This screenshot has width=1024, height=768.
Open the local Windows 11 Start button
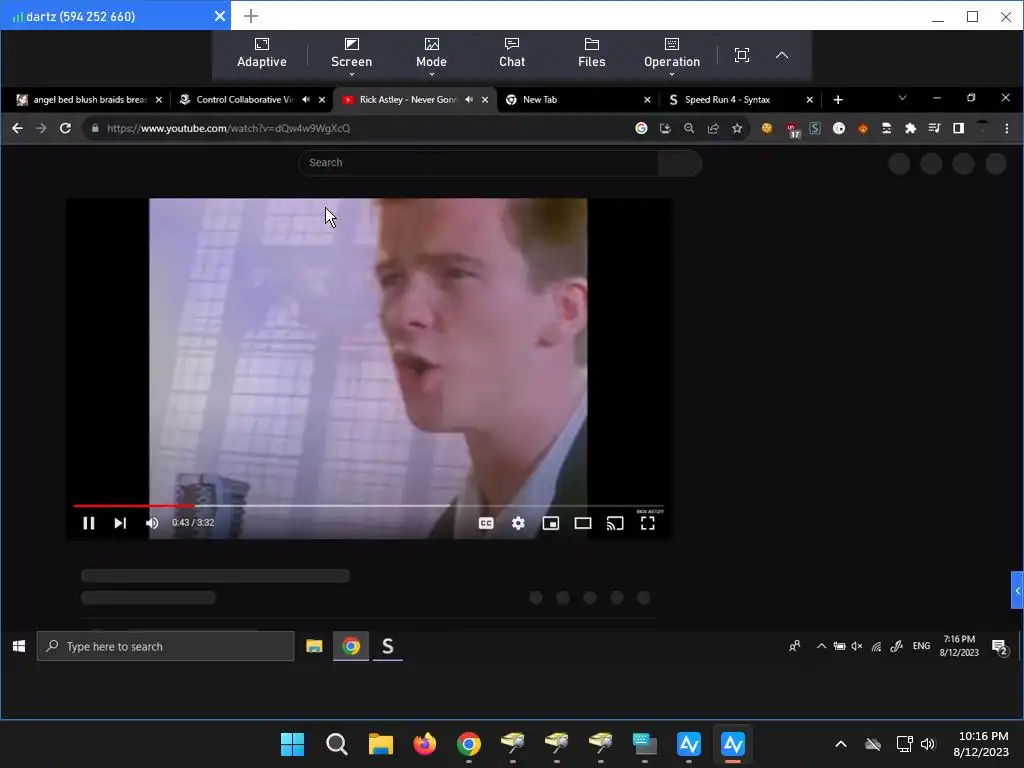click(x=292, y=744)
